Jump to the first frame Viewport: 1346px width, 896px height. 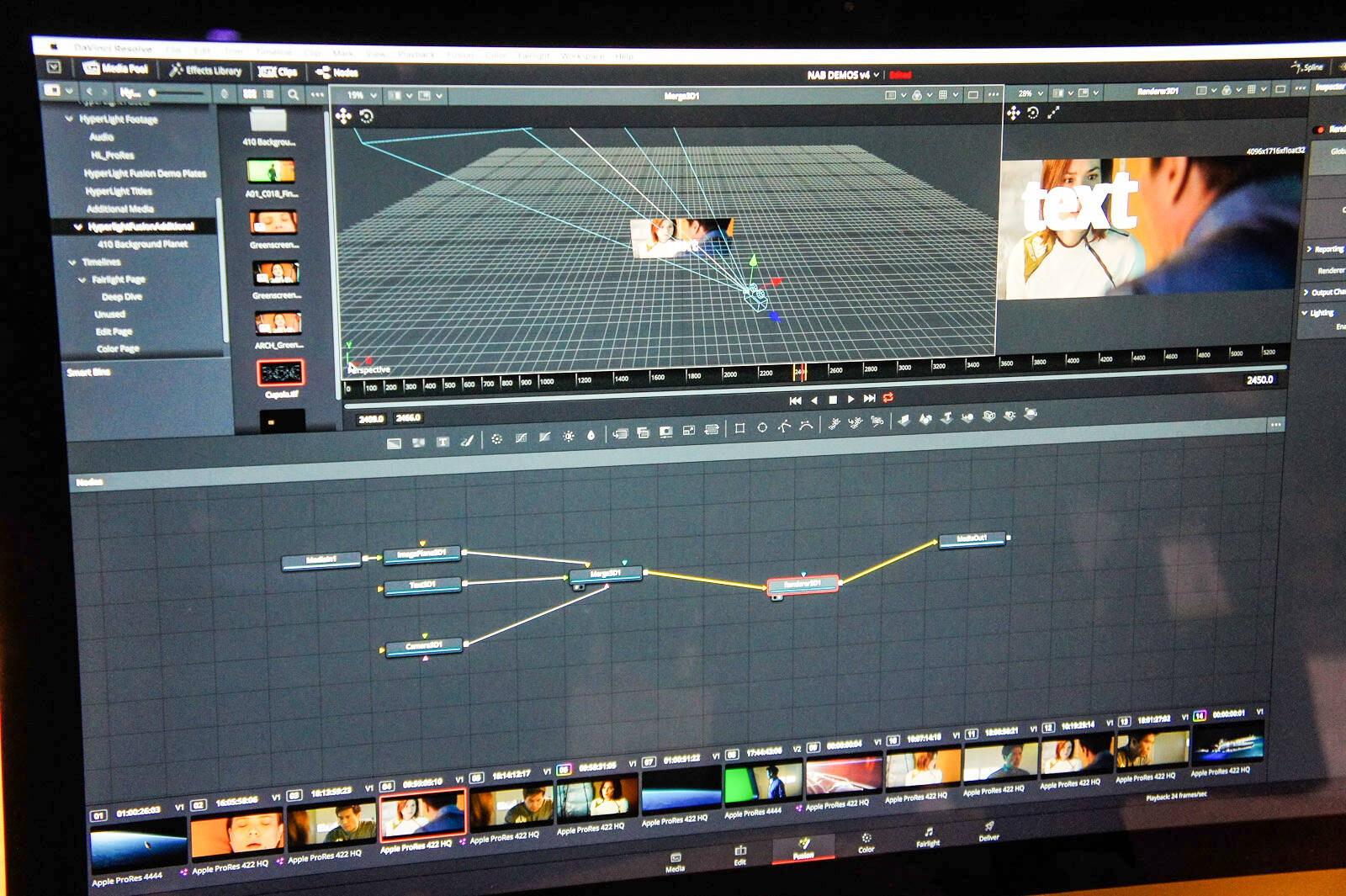pyautogui.click(x=795, y=400)
